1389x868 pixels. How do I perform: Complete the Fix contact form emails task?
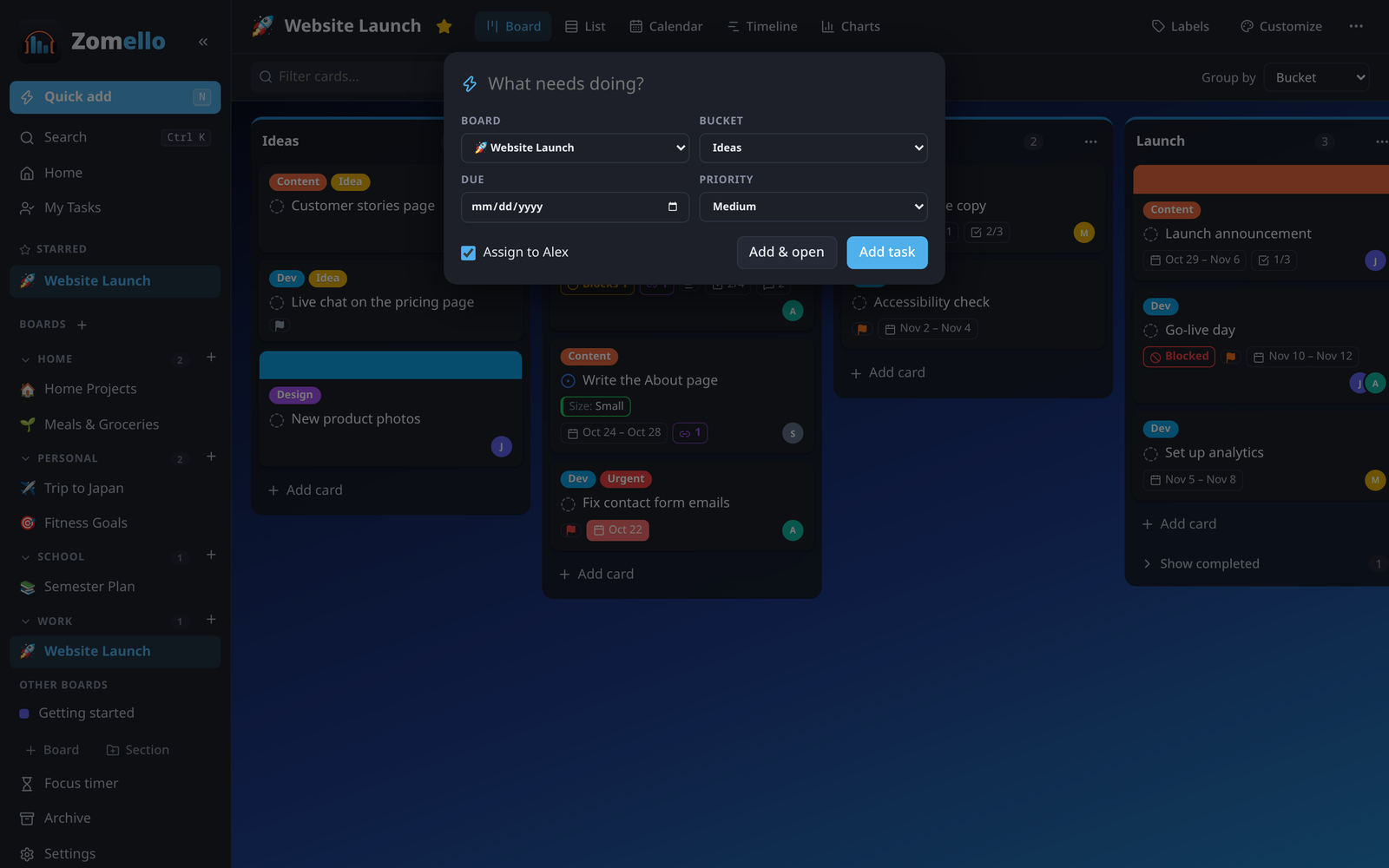[x=568, y=503]
